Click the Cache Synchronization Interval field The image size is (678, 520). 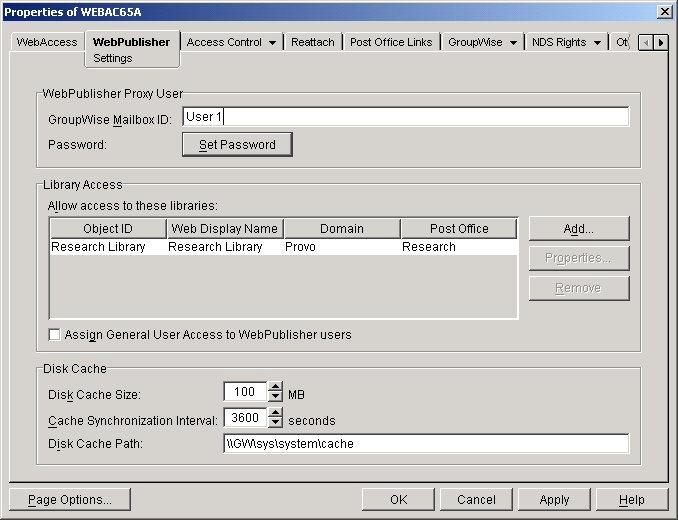click(x=245, y=418)
